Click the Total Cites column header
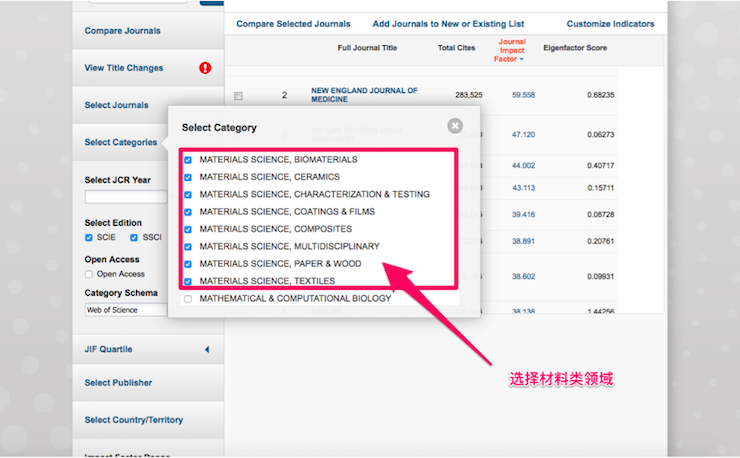The image size is (740, 458). tap(456, 48)
